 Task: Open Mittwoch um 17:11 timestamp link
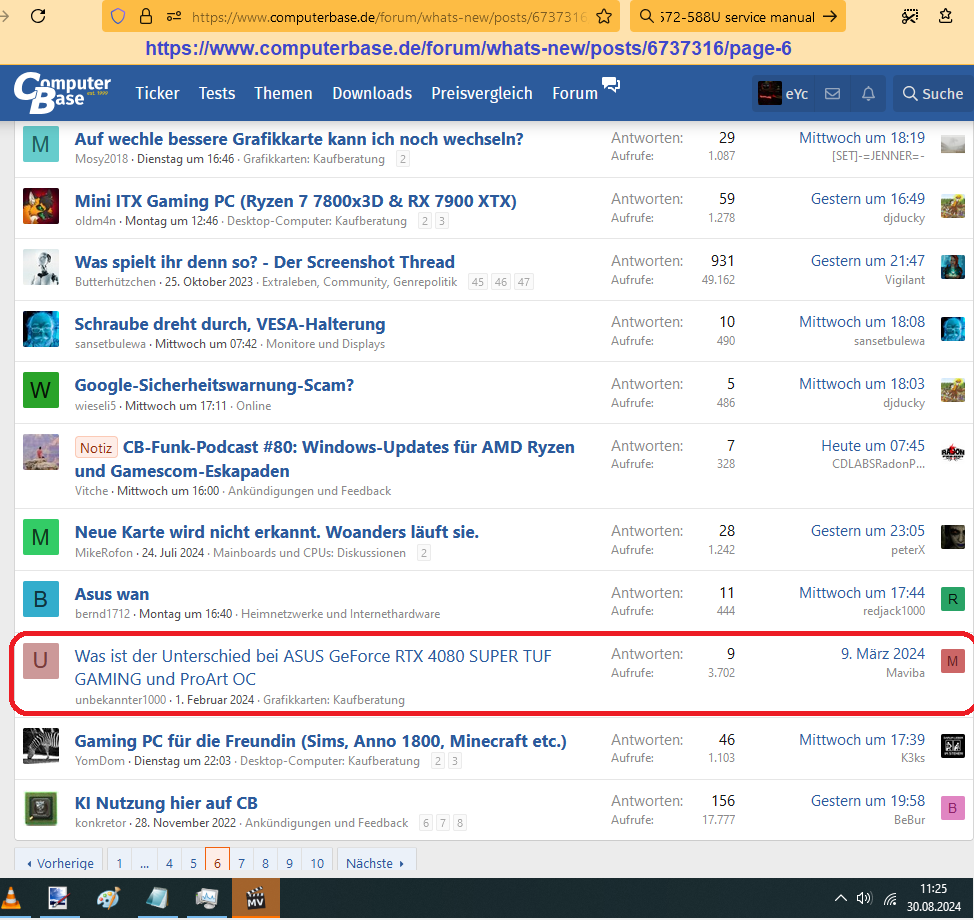pos(176,406)
